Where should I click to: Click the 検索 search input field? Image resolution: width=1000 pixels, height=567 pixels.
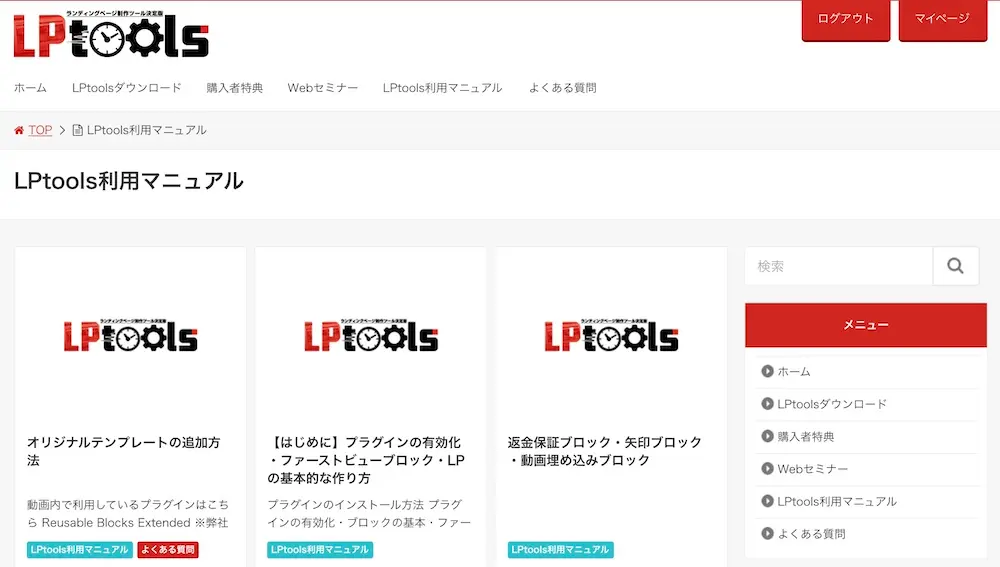(839, 266)
